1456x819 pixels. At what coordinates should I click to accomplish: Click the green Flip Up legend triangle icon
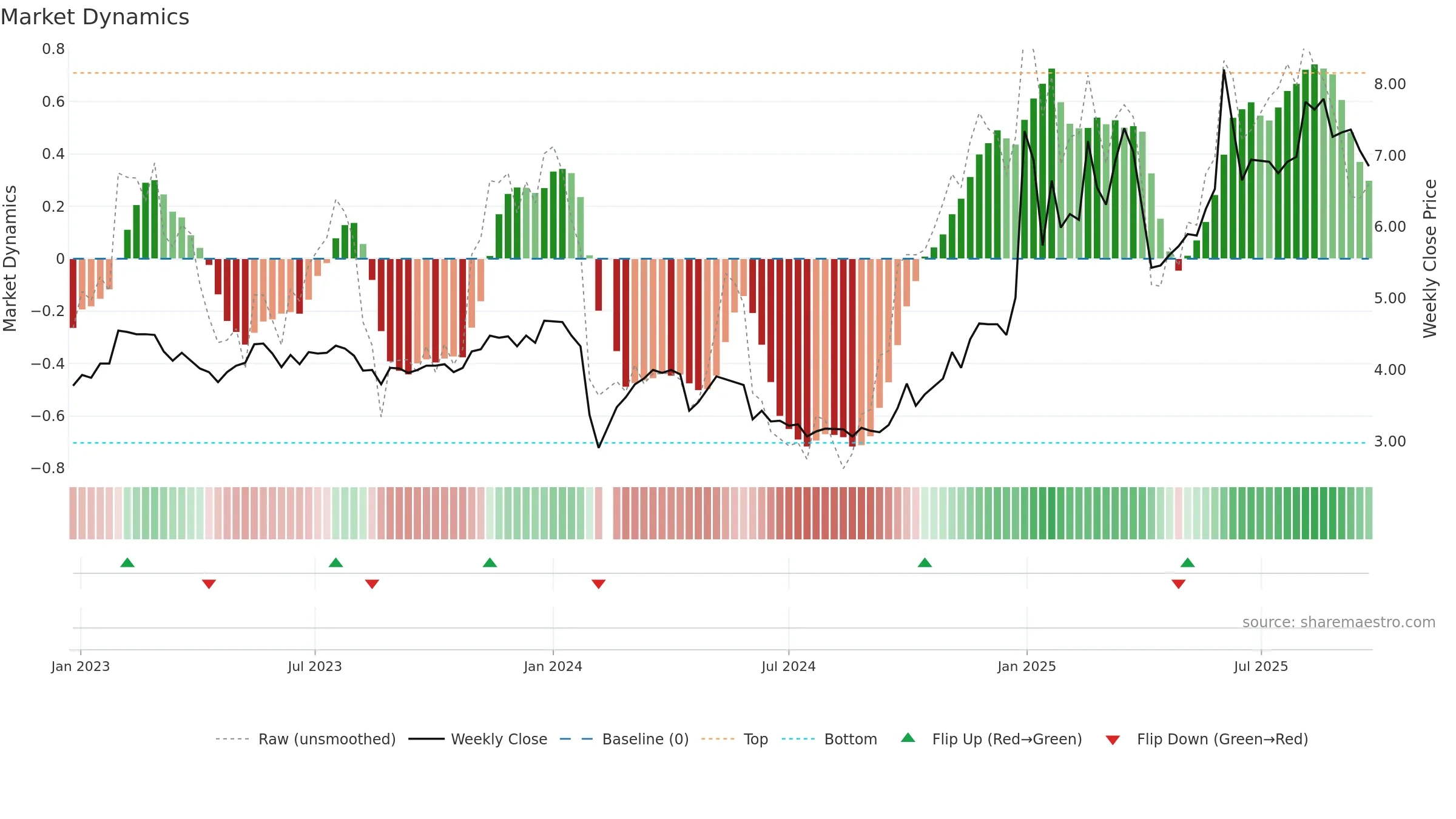(x=908, y=738)
